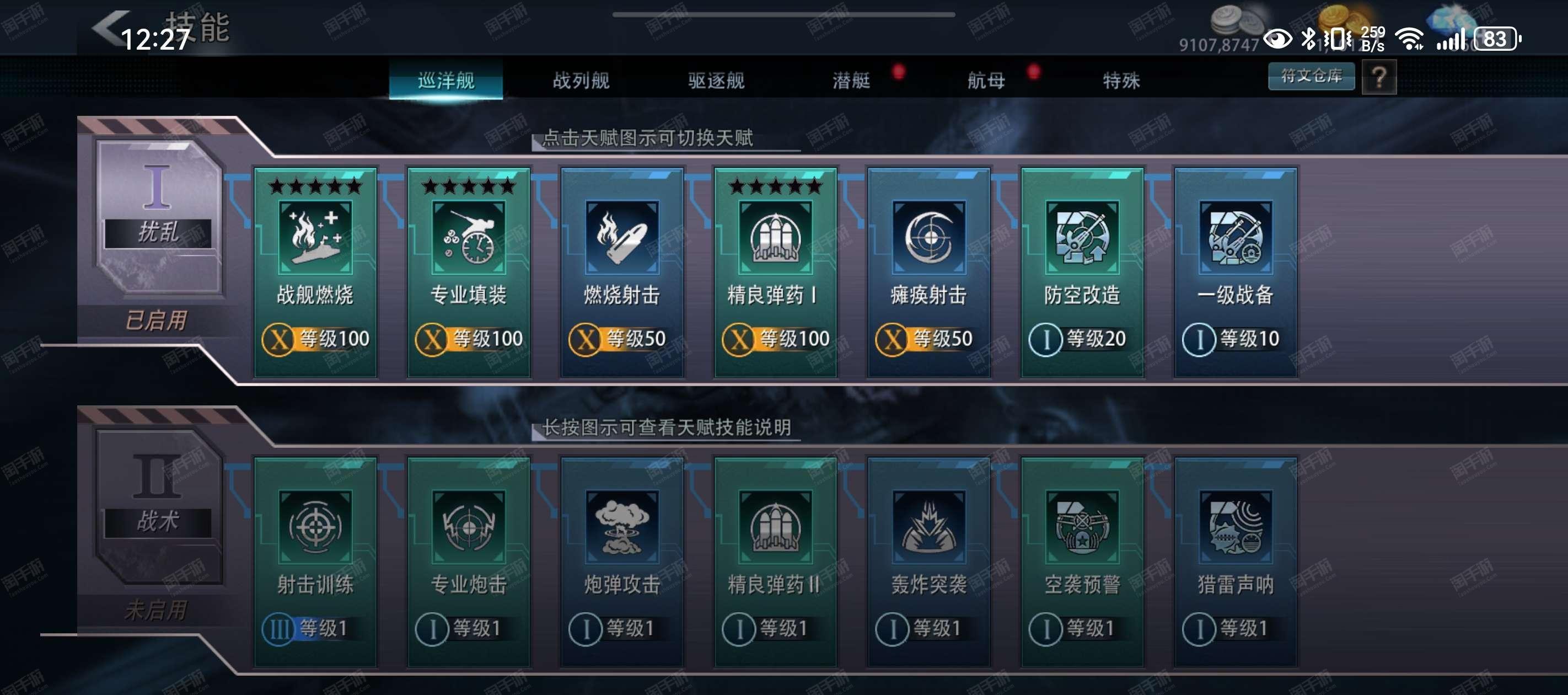Viewport: 1568px width, 695px height.
Task: Click the question mark help button
Action: [x=1379, y=78]
